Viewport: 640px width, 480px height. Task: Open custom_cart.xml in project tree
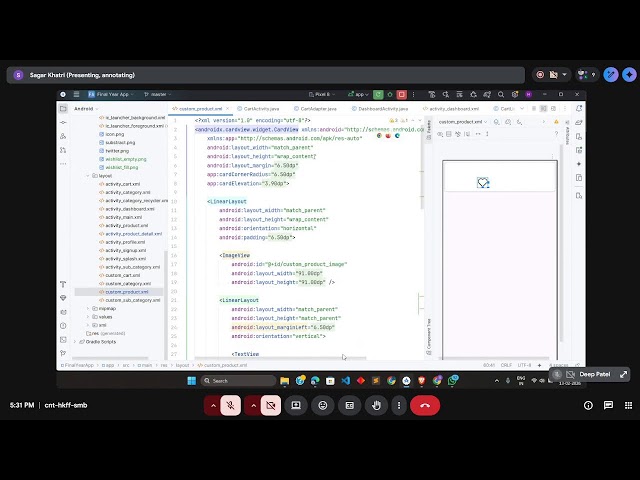(x=120, y=275)
